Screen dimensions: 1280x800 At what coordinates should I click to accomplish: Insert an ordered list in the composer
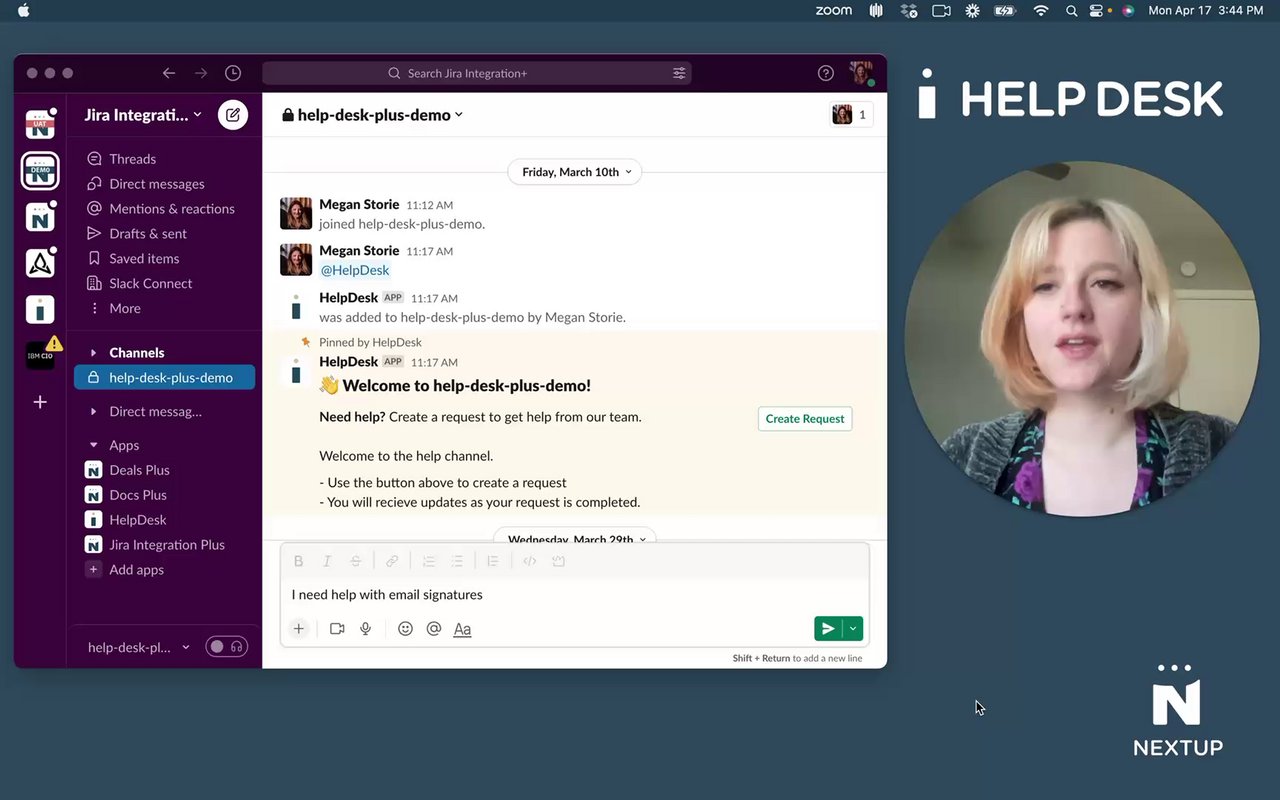pos(428,561)
